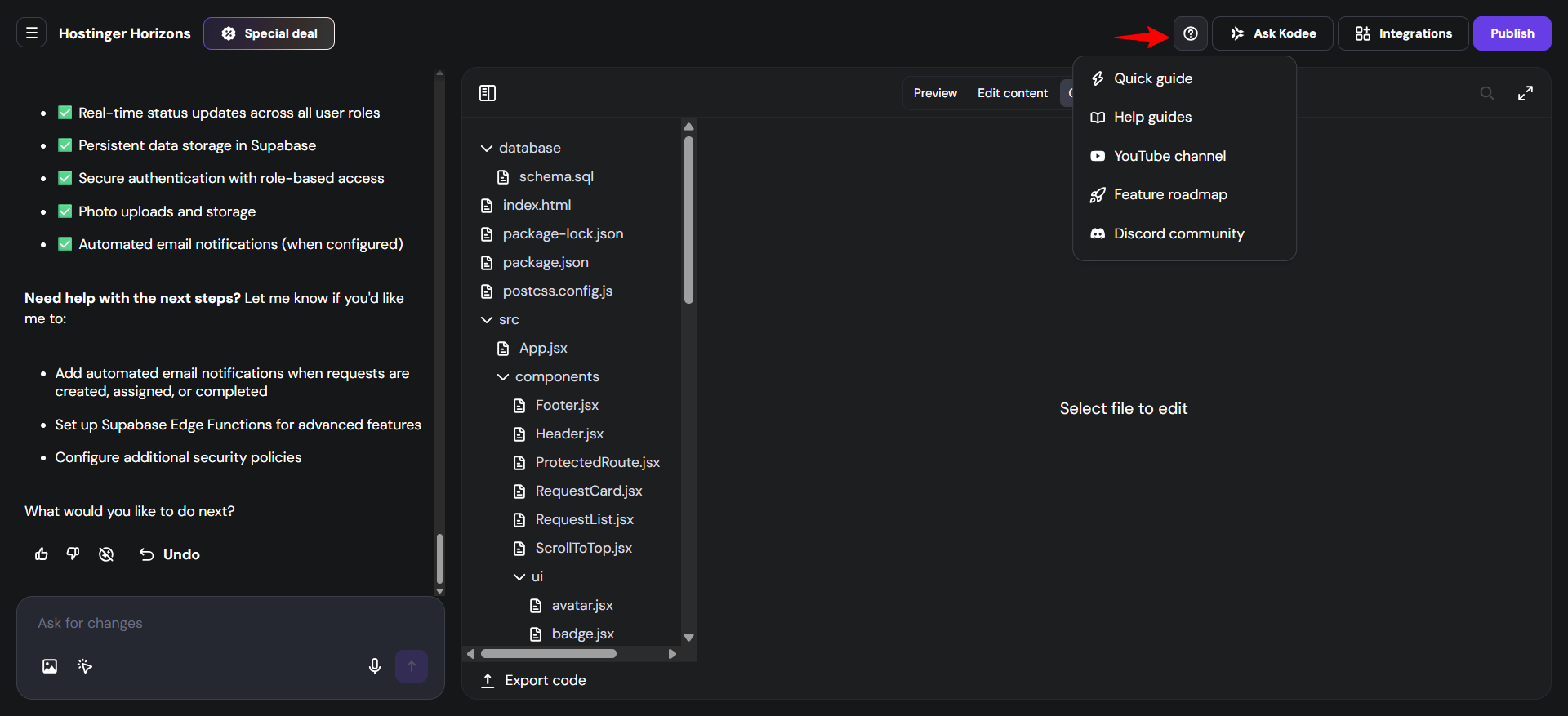Image resolution: width=1568 pixels, height=716 pixels.
Task: Switch to Edit content tab
Action: click(x=1013, y=93)
